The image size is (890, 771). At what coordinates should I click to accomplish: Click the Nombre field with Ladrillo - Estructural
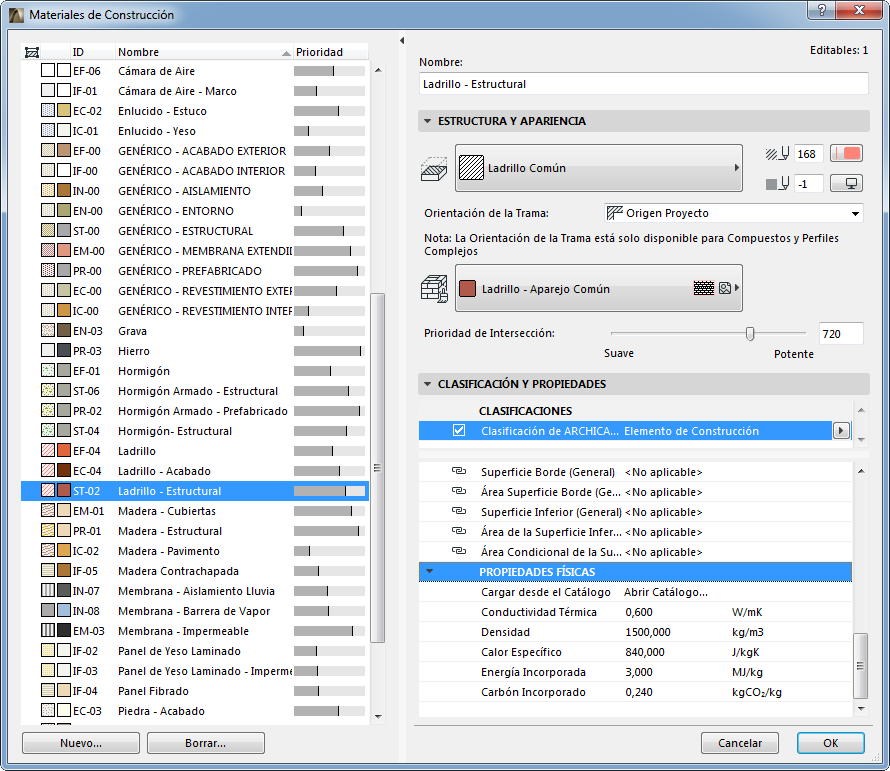pos(643,84)
